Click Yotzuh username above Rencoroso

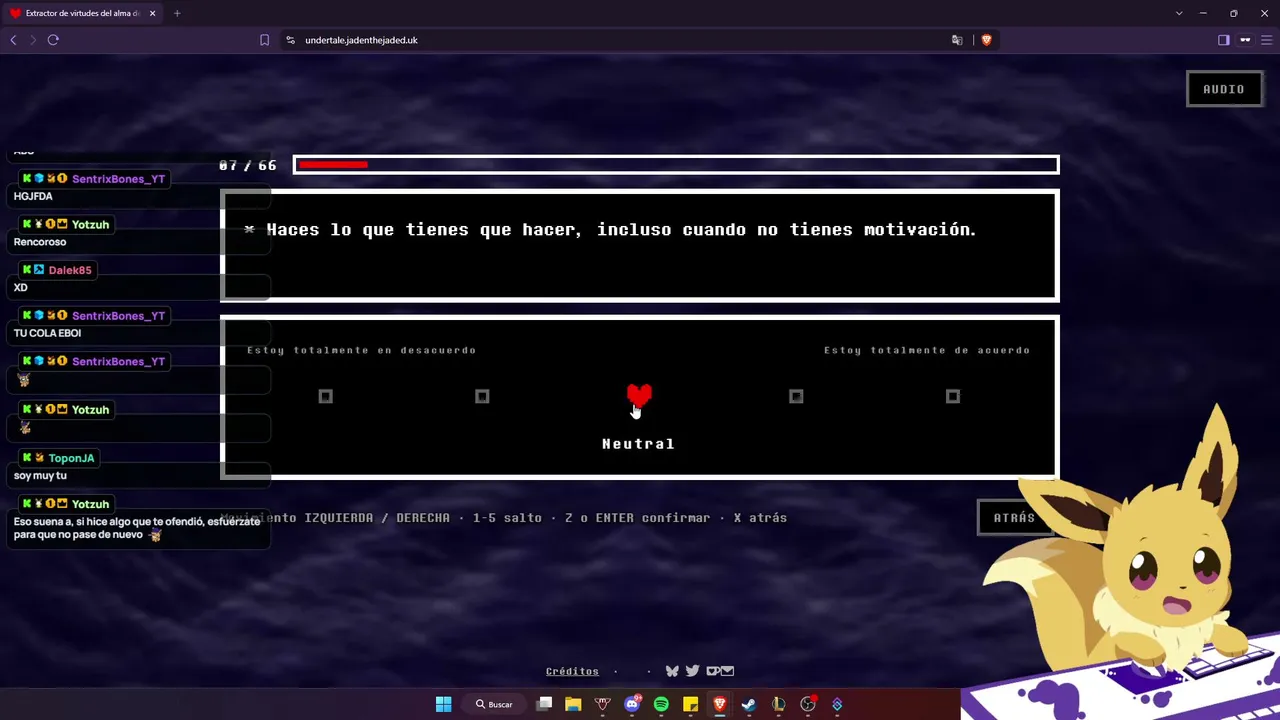[x=90, y=225]
